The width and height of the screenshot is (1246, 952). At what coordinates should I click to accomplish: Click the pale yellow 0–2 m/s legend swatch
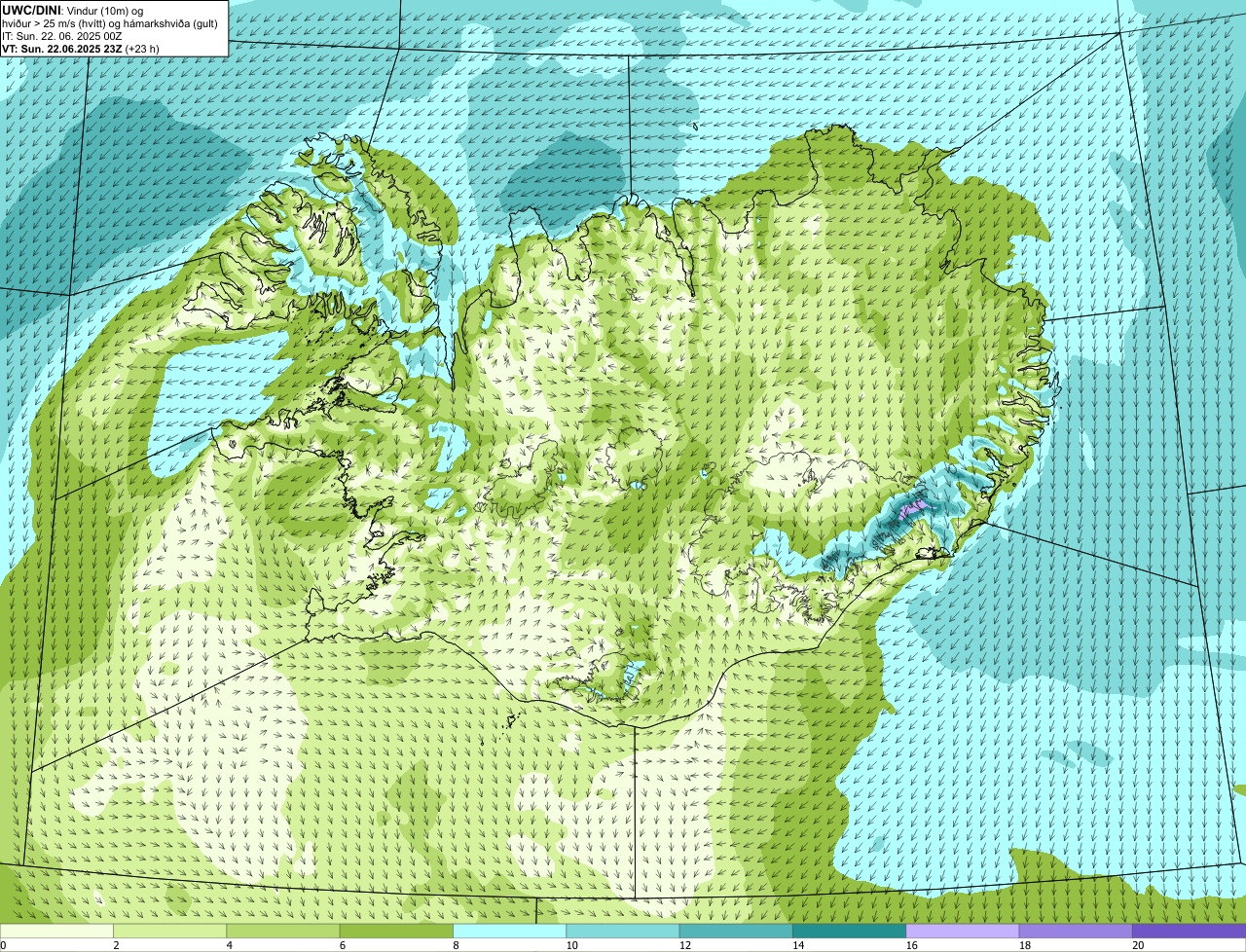click(x=56, y=931)
